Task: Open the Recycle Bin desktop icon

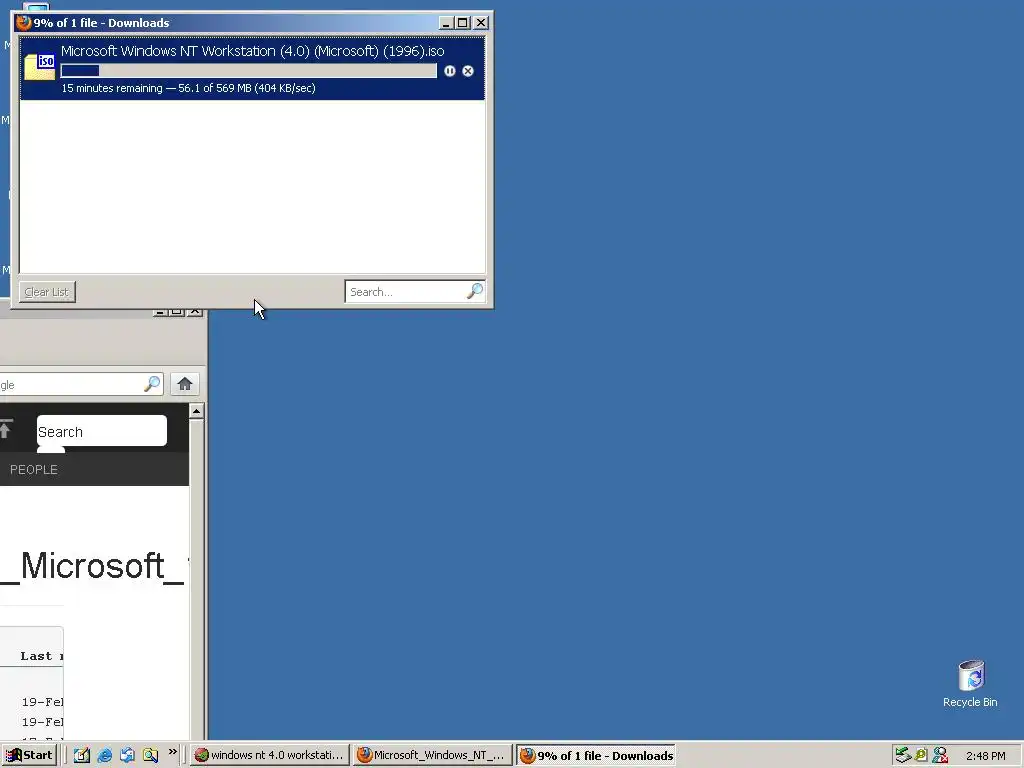Action: (970, 684)
